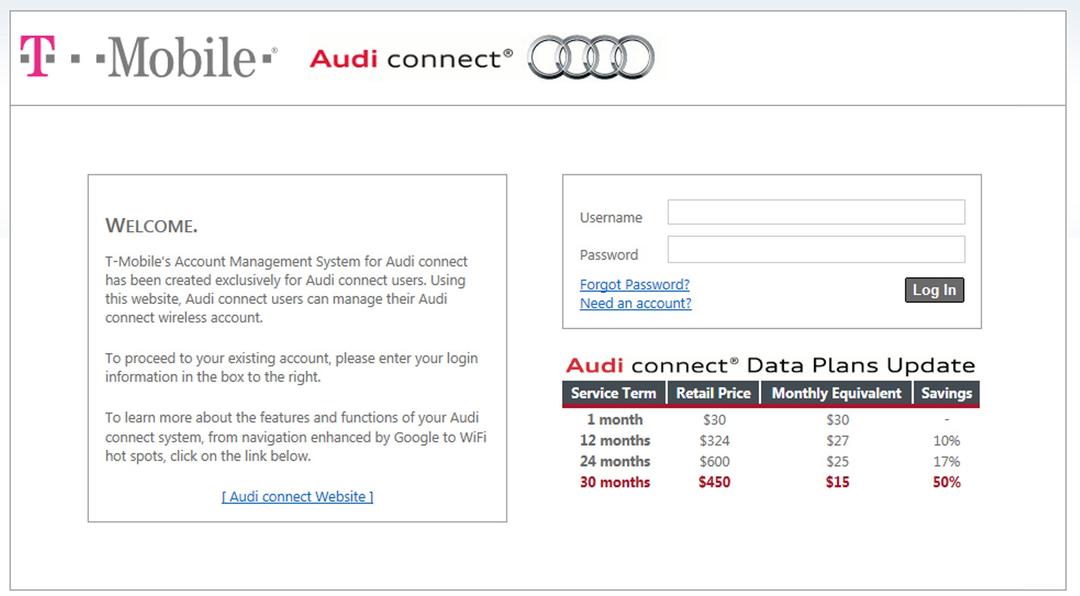Select the 24 months service term

click(614, 462)
